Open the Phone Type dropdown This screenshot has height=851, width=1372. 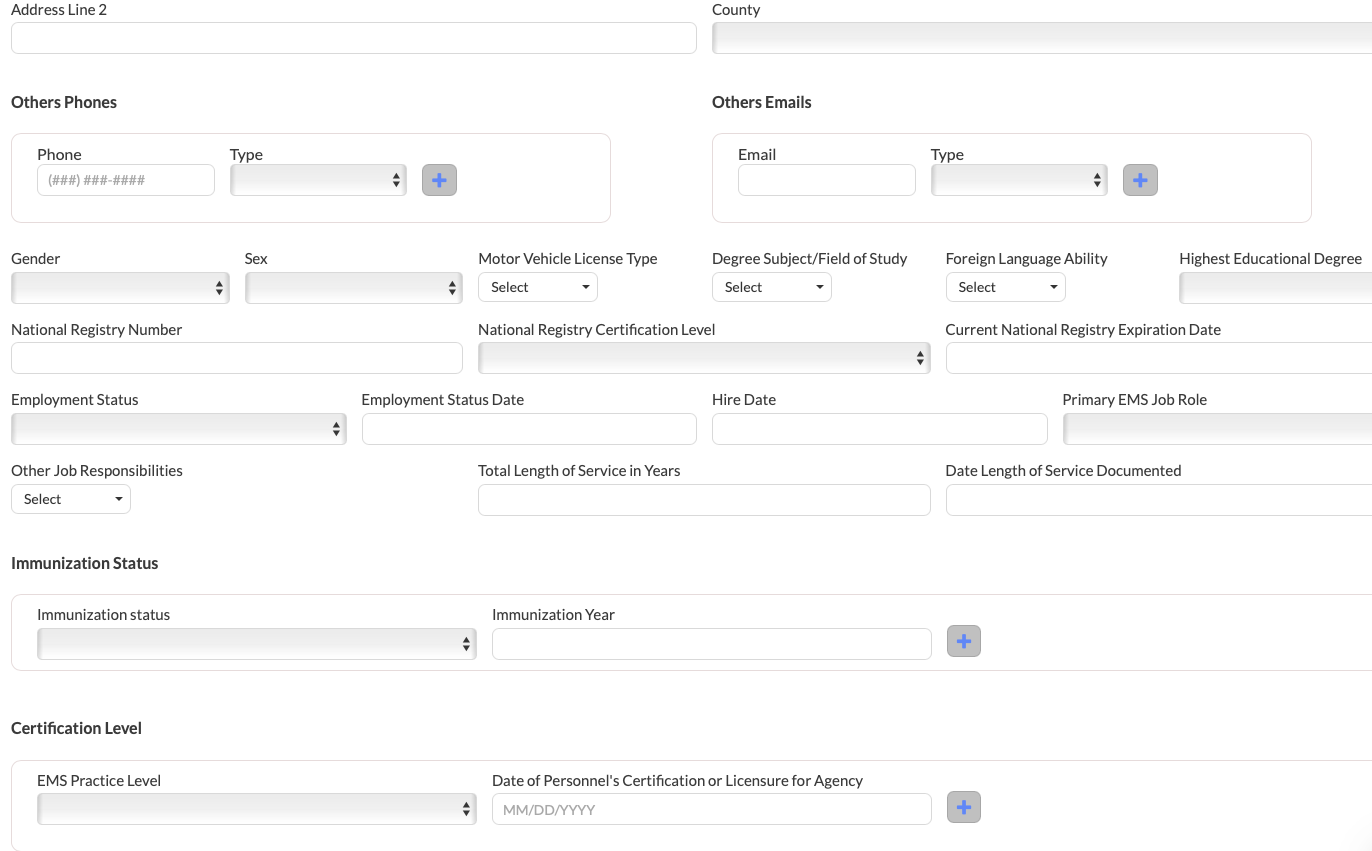(318, 180)
